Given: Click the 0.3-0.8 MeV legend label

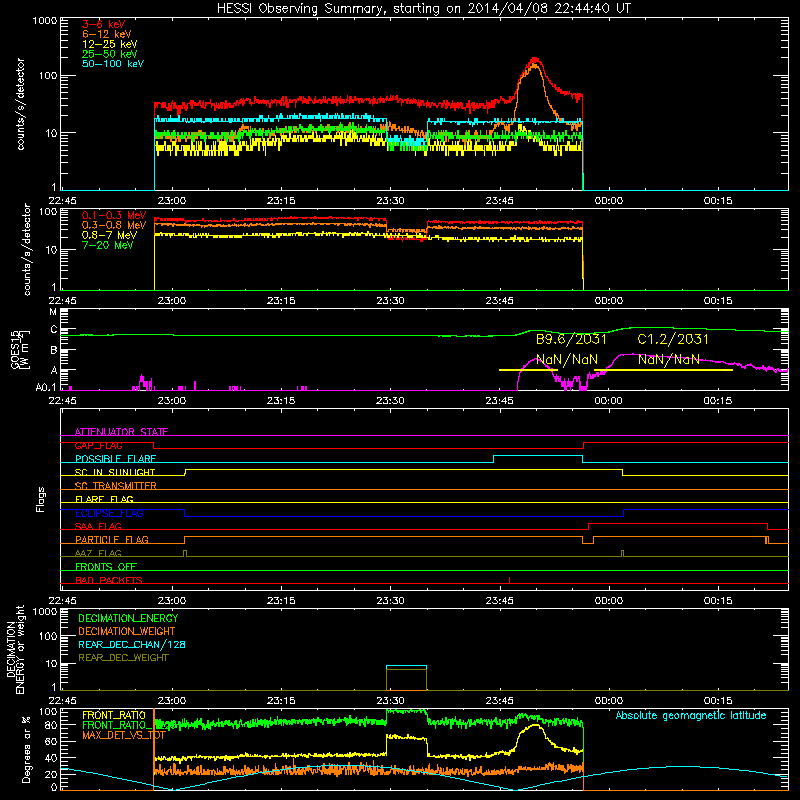Looking at the screenshot, I should [114, 225].
